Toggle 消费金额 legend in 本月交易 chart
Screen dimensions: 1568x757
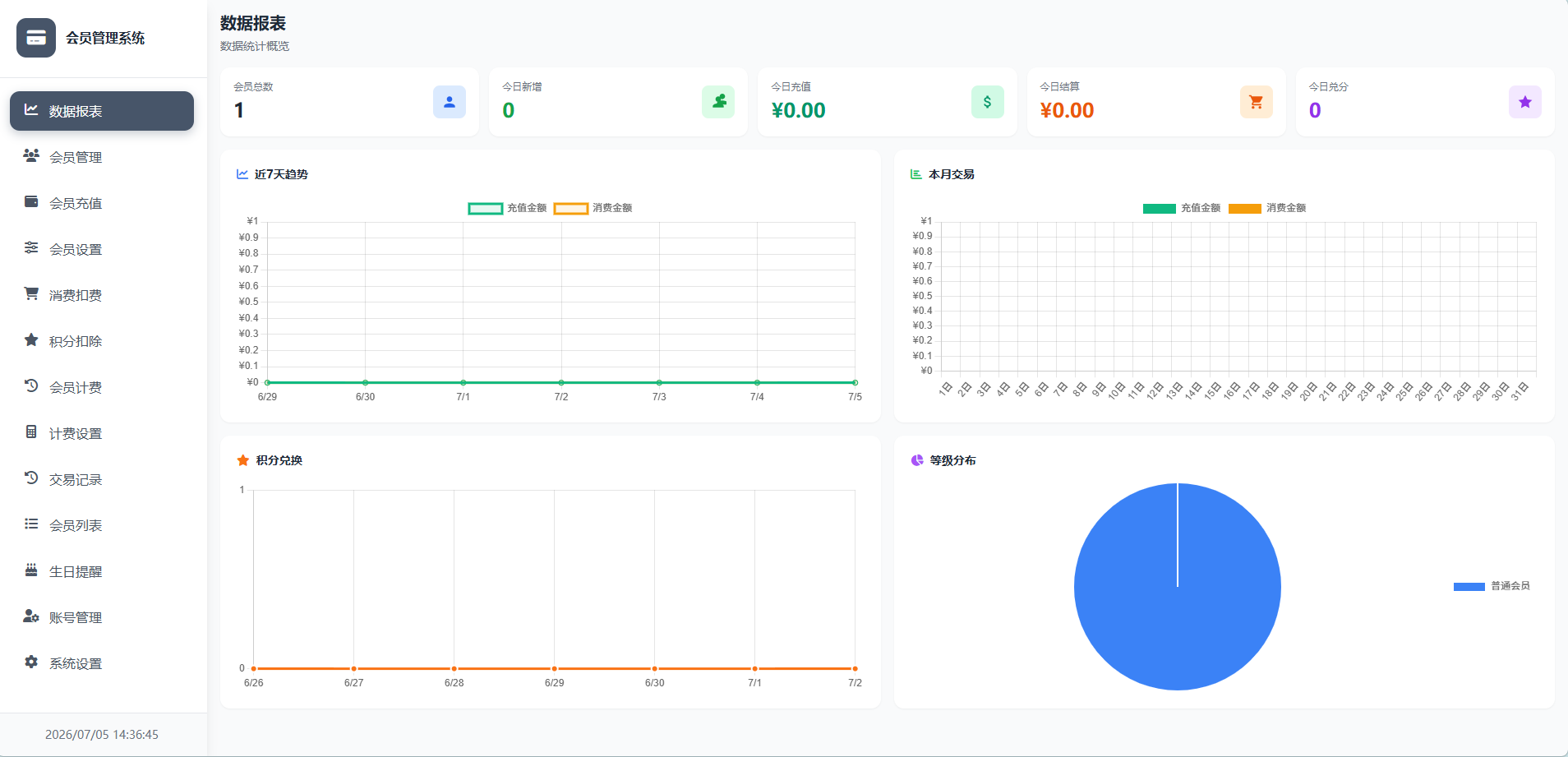point(1267,208)
